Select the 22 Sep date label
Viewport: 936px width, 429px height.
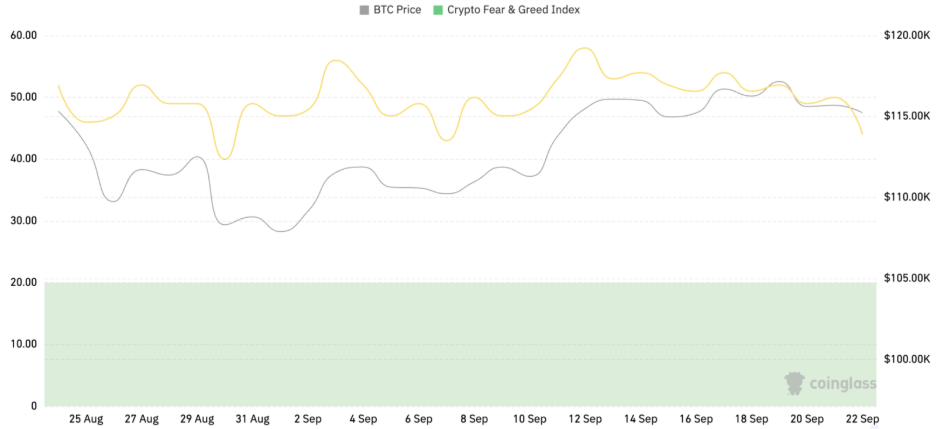[861, 419]
